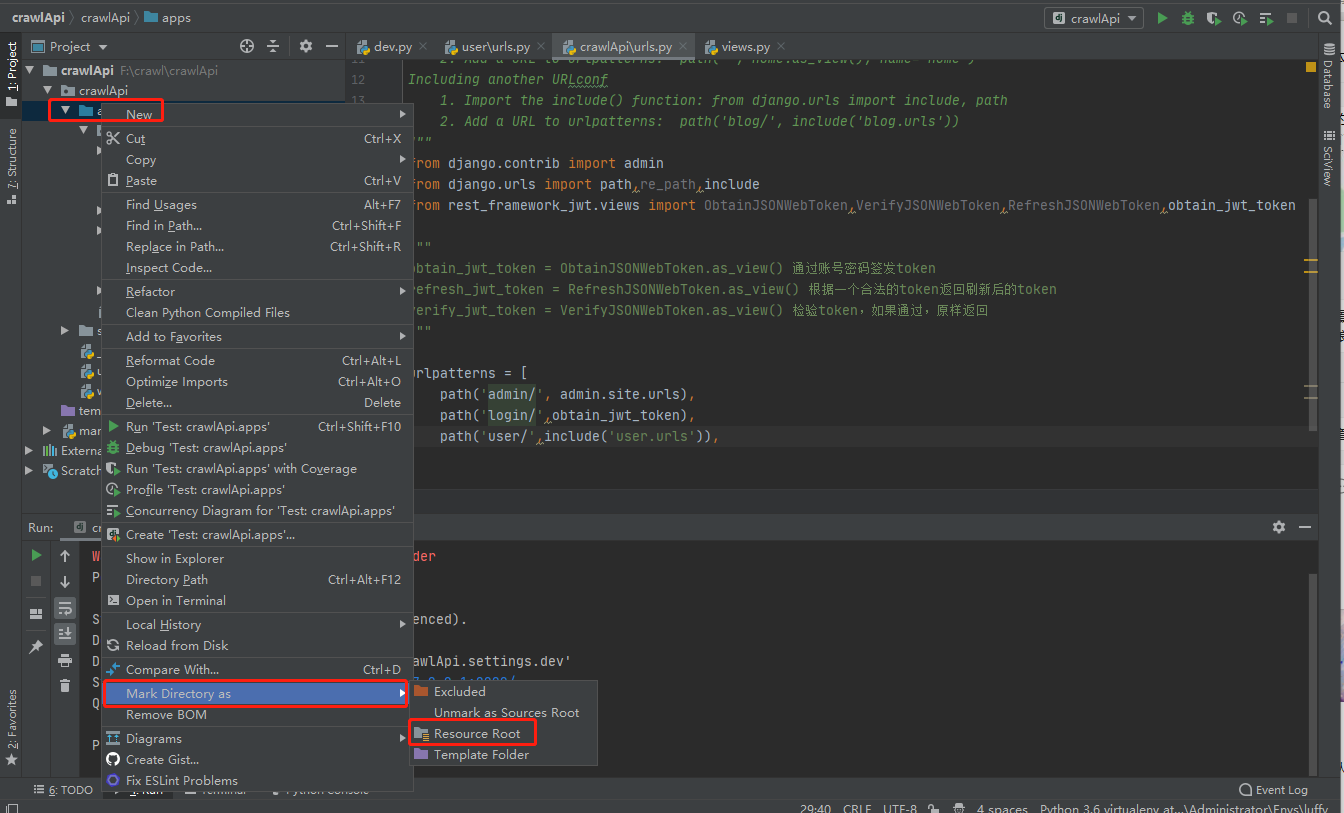Collapse all in Project panel header
Screen dimensions: 1344x813
(273, 46)
